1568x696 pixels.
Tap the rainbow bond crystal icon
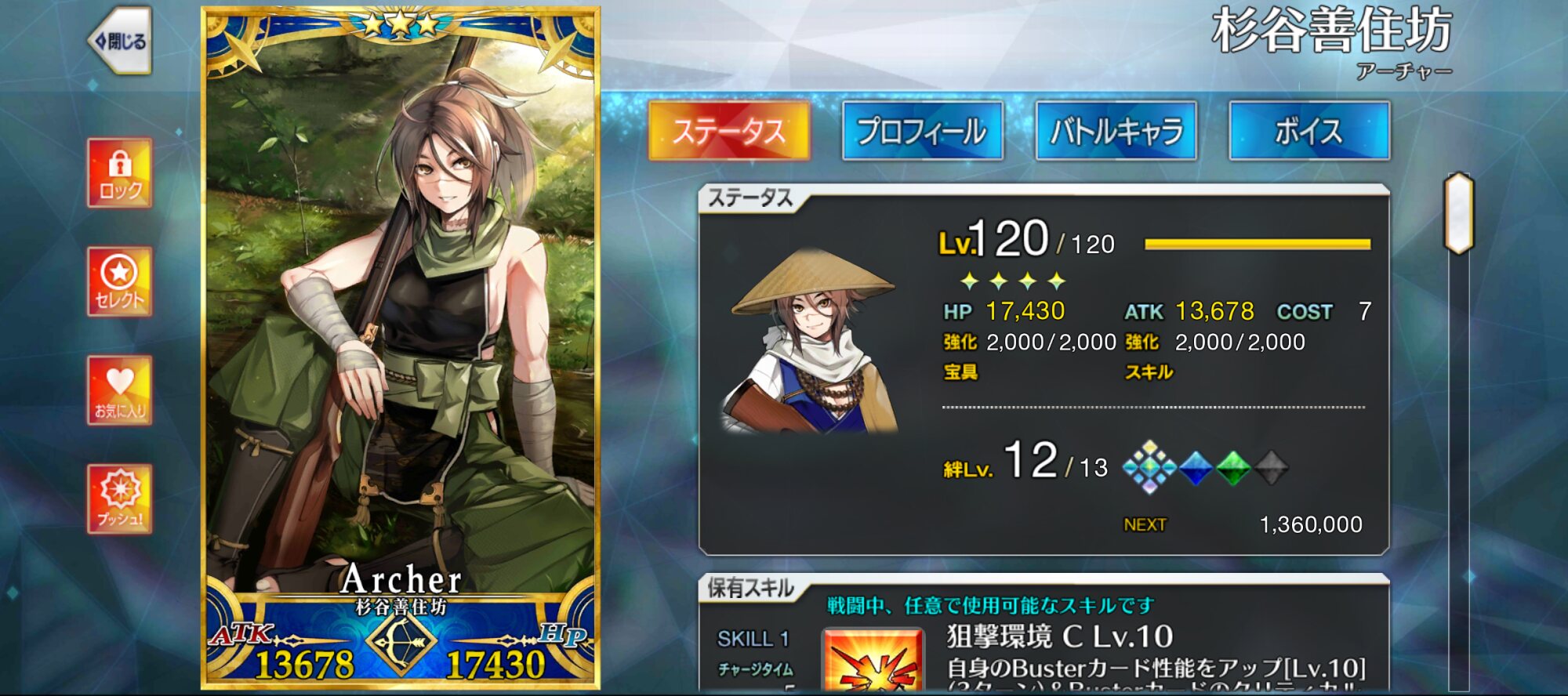coord(1149,467)
